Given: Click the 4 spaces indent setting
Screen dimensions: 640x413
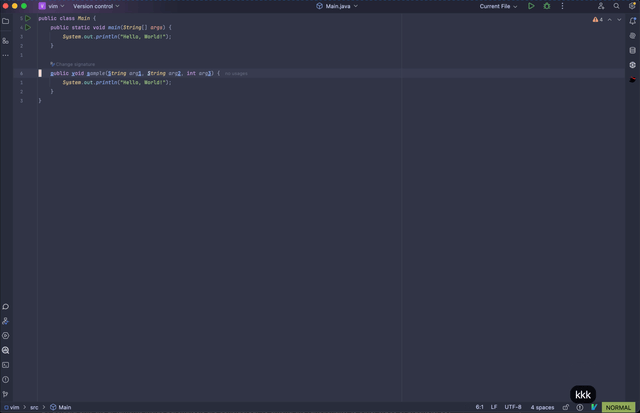Looking at the screenshot, I should (x=542, y=407).
